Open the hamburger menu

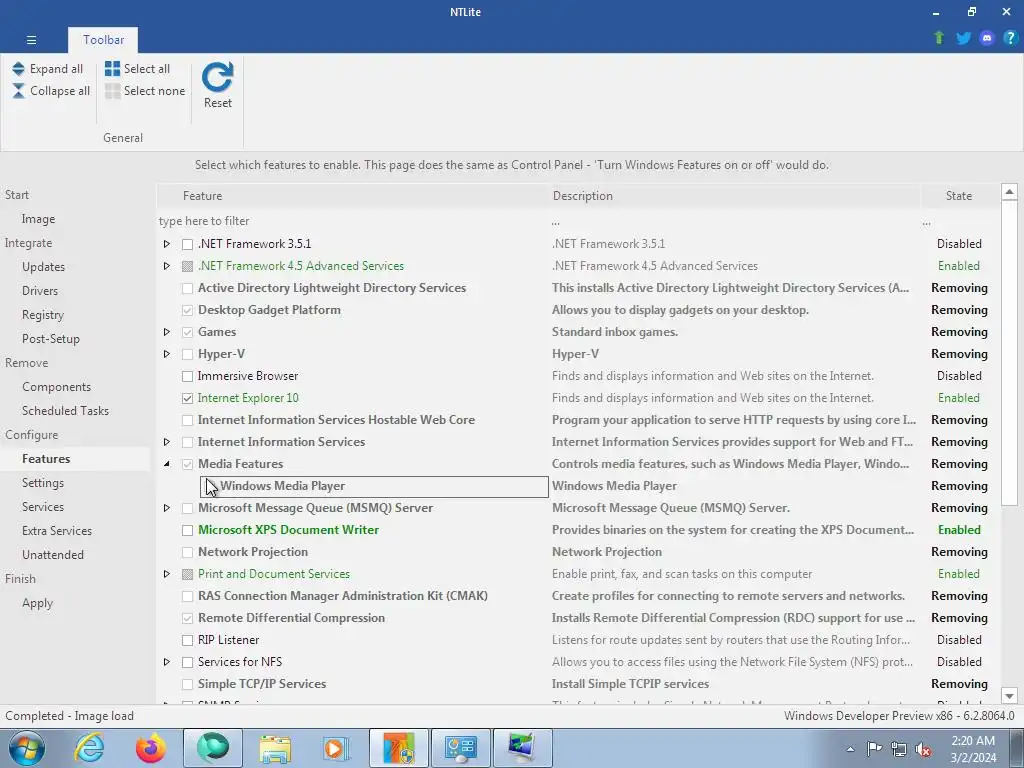pyautogui.click(x=31, y=40)
